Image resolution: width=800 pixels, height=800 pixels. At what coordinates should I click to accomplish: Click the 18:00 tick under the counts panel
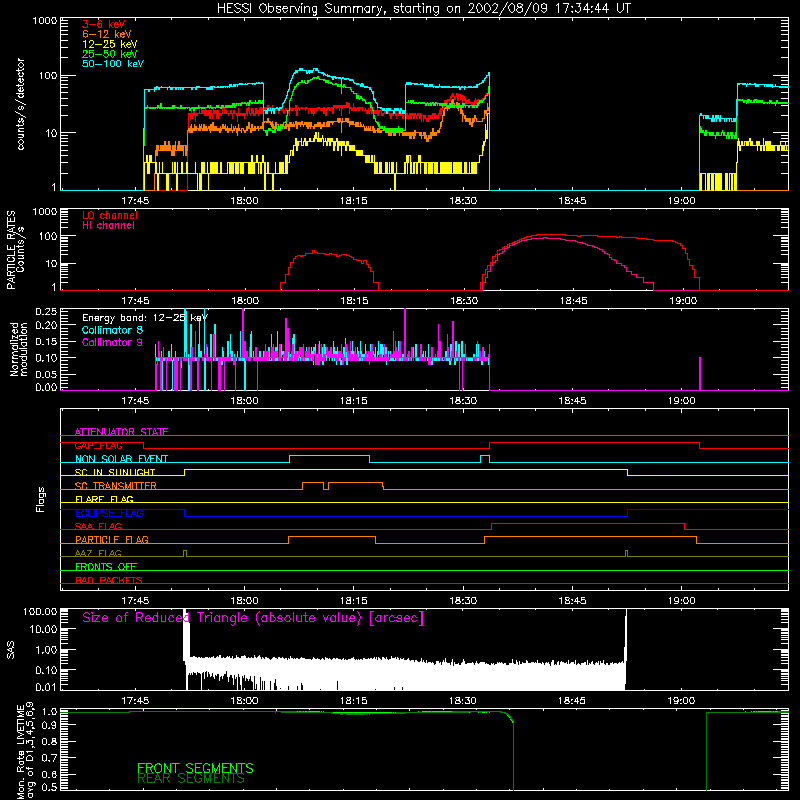point(244,201)
